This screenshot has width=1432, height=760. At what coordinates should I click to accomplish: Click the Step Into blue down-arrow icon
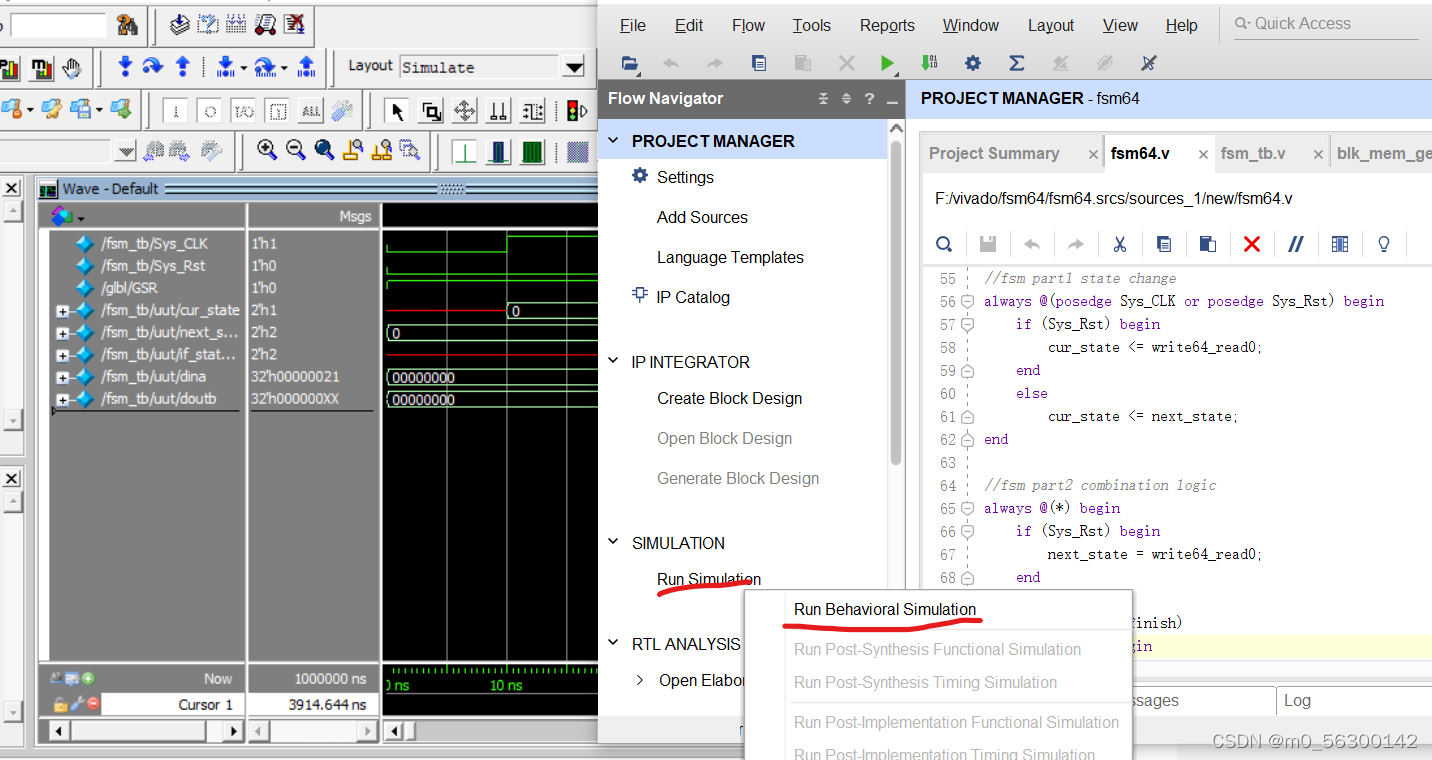125,67
